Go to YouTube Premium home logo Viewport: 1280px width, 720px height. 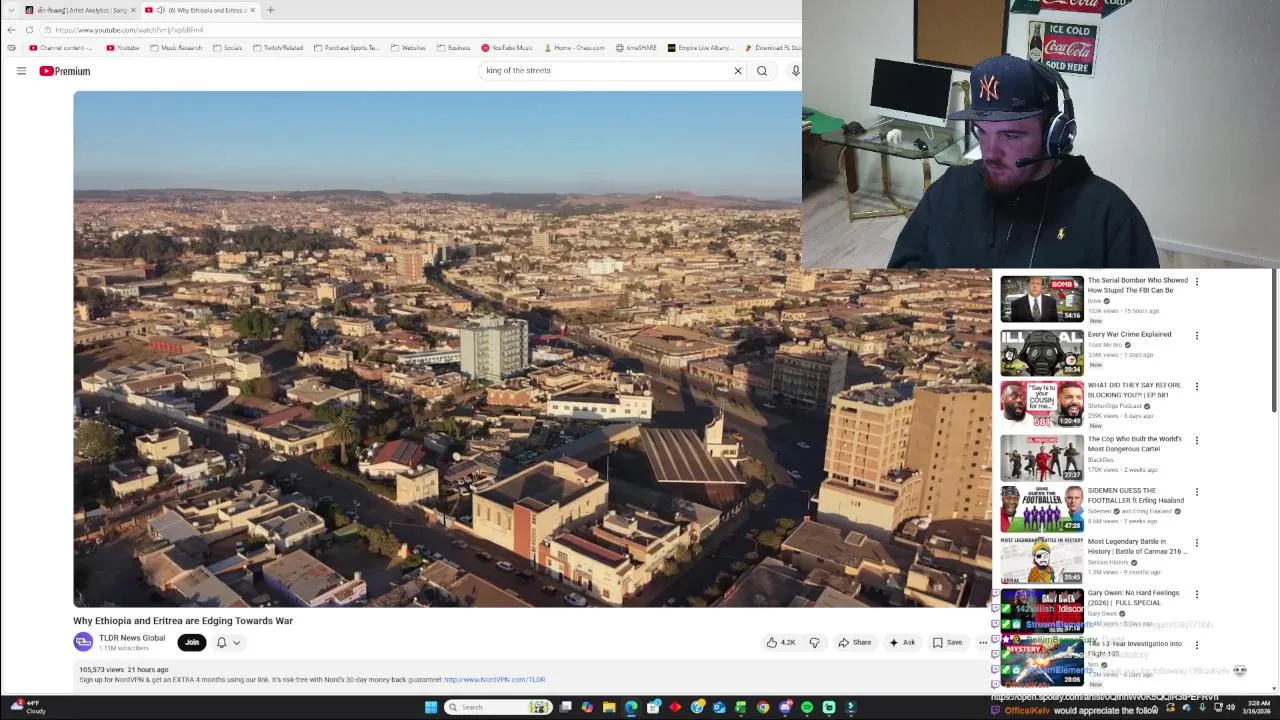[x=65, y=71]
